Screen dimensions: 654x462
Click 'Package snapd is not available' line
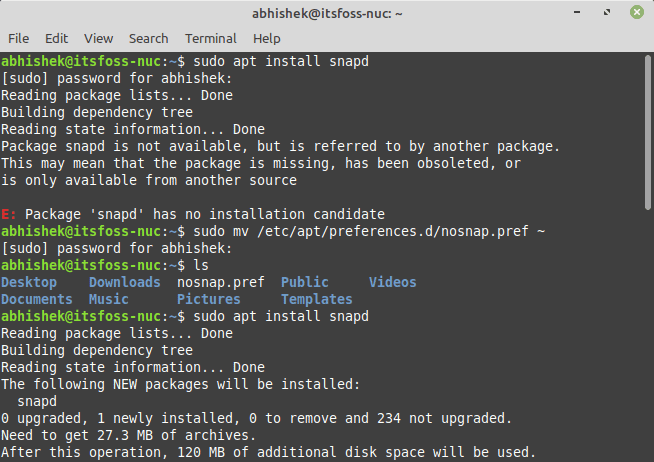click(280, 146)
